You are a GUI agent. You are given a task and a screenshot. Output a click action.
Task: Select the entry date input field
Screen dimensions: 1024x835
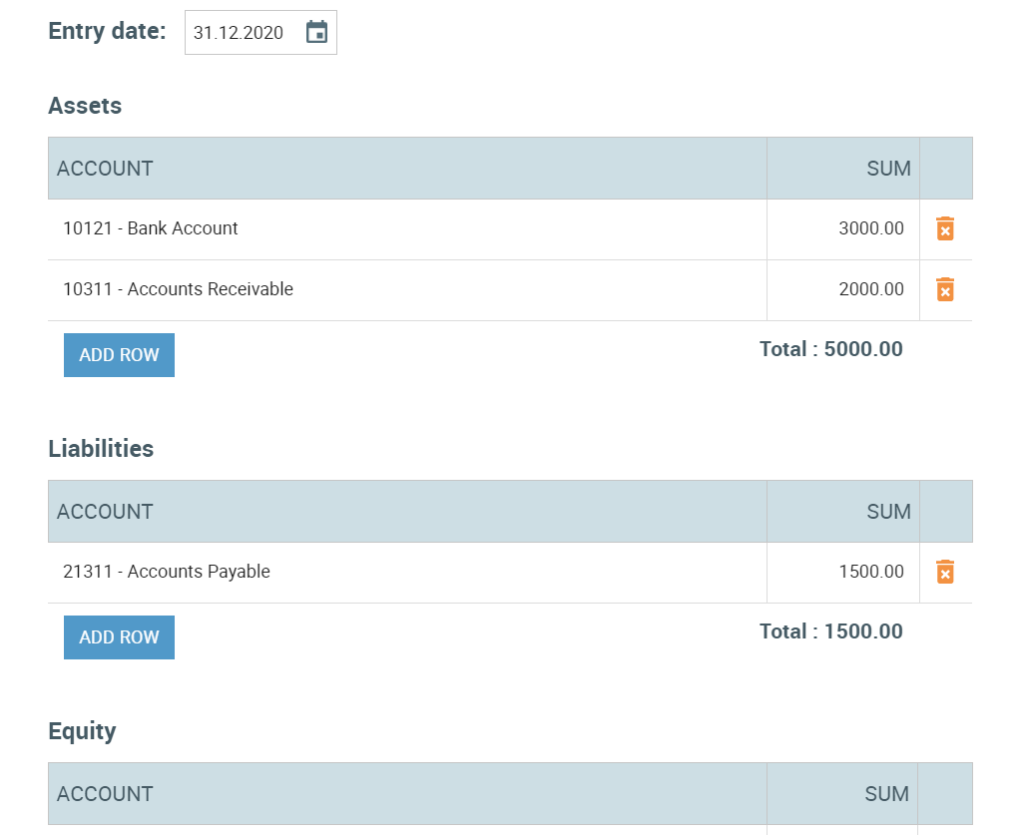pyautogui.click(x=240, y=31)
